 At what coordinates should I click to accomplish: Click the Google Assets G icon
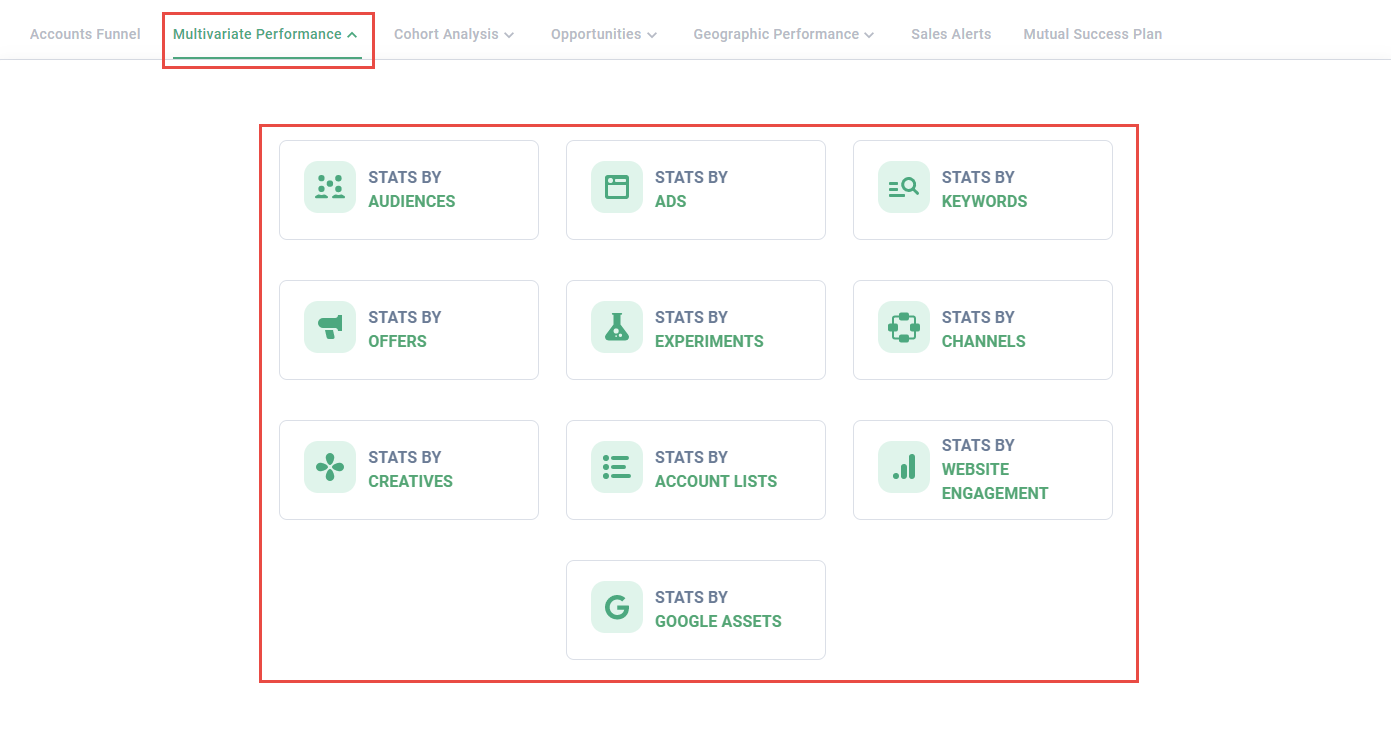tap(616, 607)
